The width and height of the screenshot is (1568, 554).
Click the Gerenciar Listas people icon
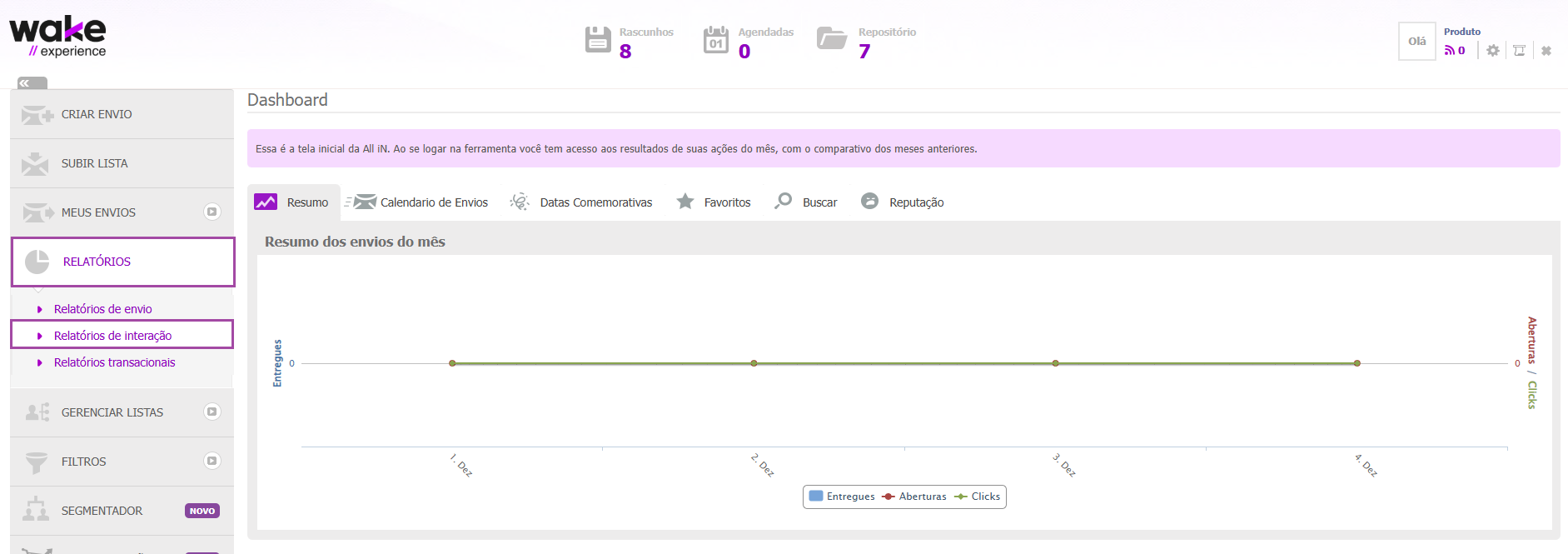[x=37, y=412]
